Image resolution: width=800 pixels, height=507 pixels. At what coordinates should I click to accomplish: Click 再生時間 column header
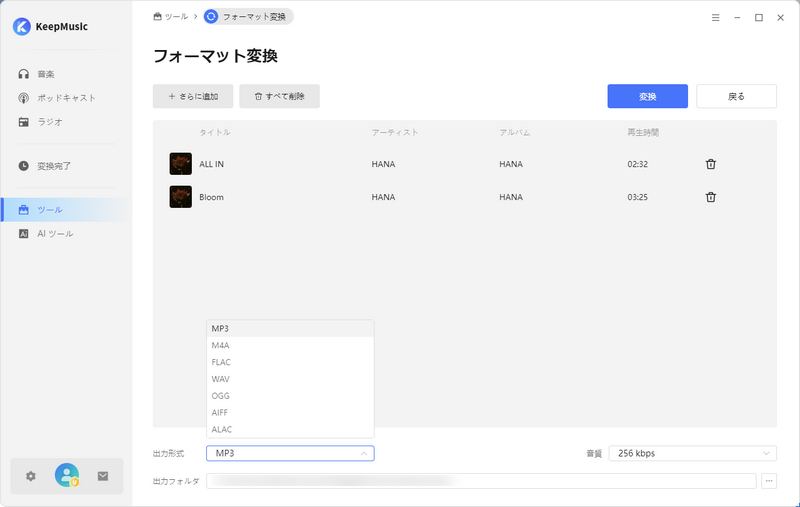point(643,133)
